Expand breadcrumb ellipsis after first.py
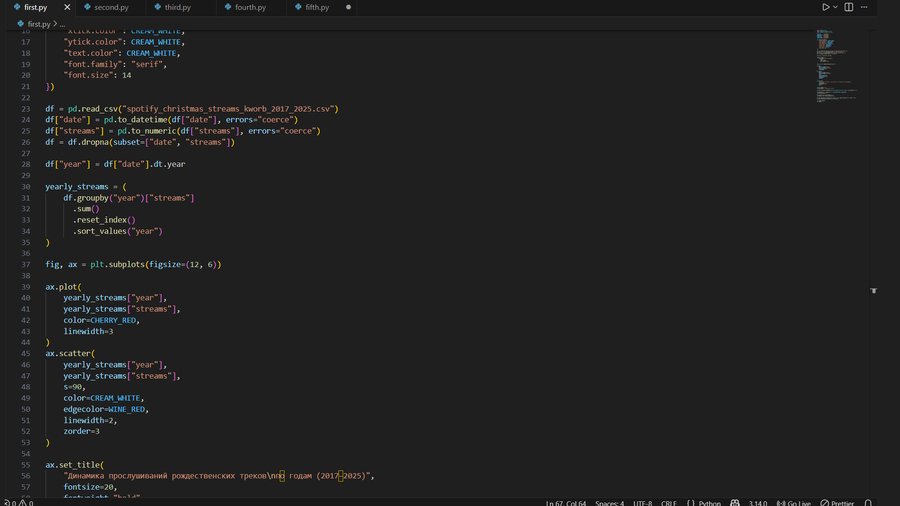Image resolution: width=900 pixels, height=506 pixels. point(62,23)
